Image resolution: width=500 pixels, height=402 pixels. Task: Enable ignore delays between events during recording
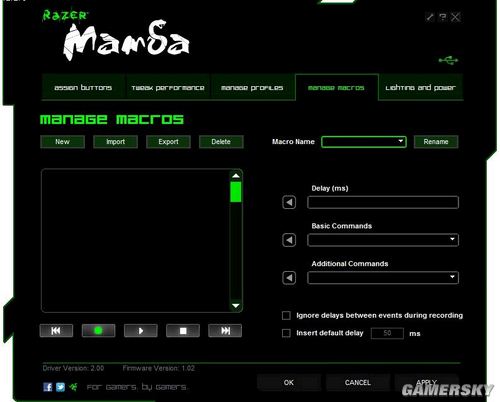pyautogui.click(x=286, y=315)
